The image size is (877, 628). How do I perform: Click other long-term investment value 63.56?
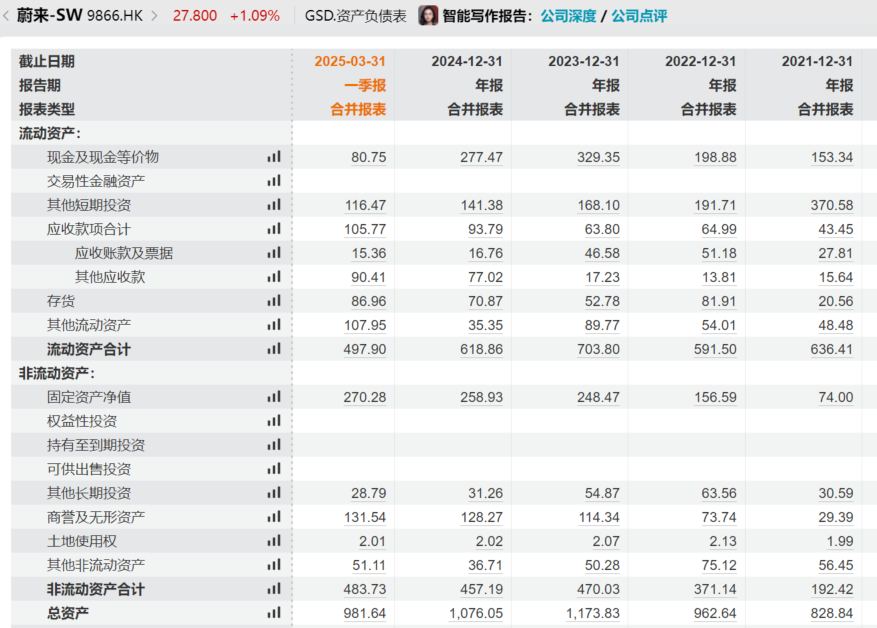pyautogui.click(x=719, y=494)
